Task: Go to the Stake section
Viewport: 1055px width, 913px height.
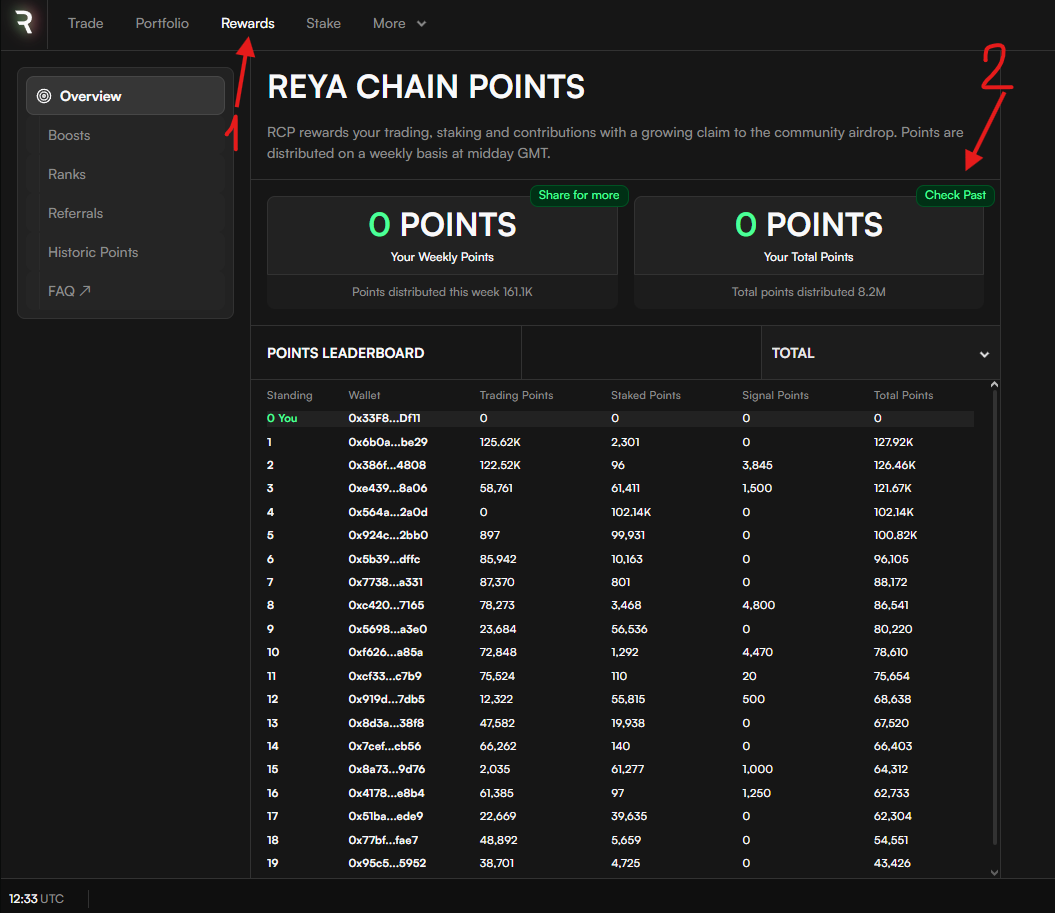Action: (x=323, y=23)
